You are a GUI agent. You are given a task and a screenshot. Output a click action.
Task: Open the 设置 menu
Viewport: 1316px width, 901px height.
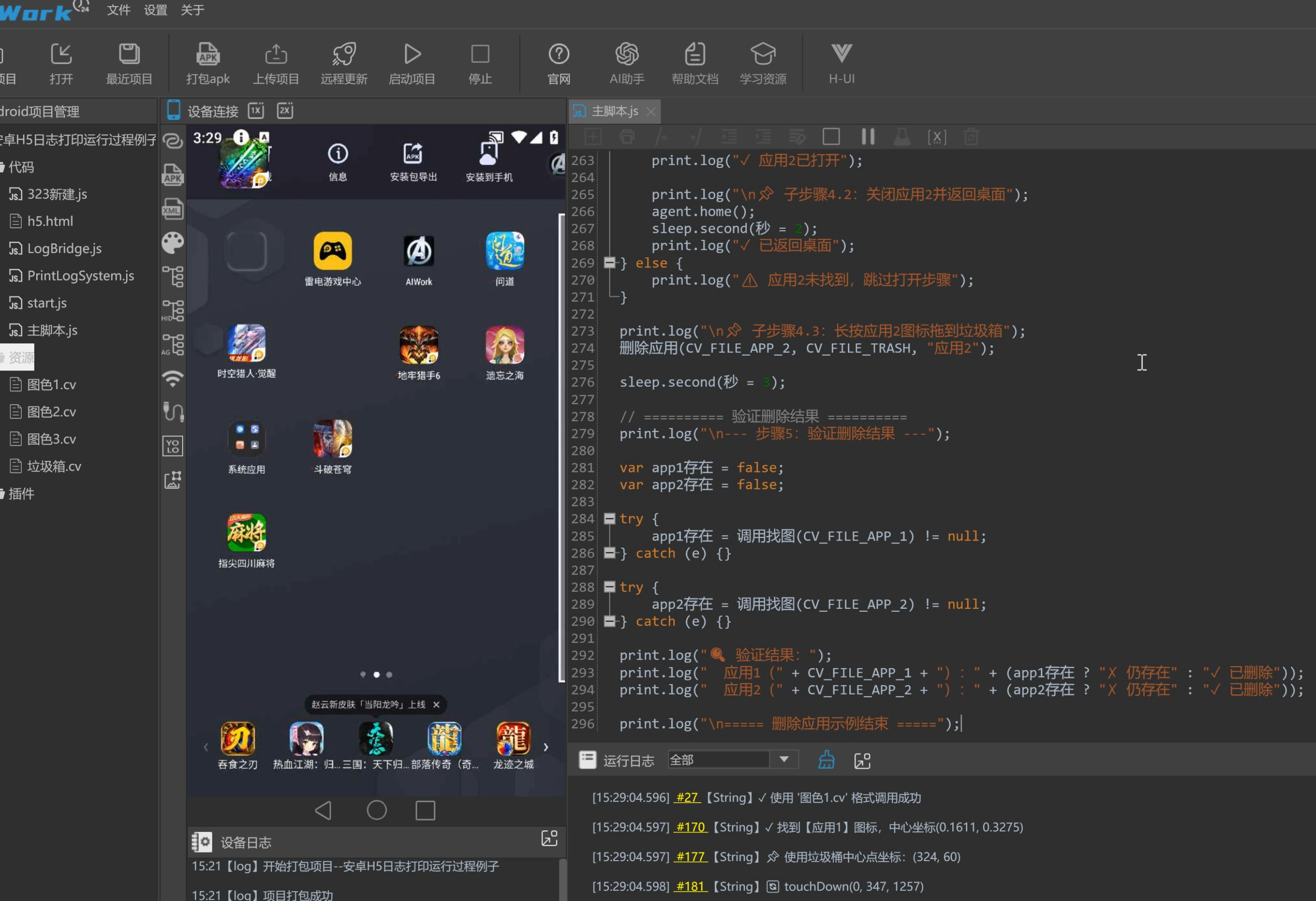155,9
